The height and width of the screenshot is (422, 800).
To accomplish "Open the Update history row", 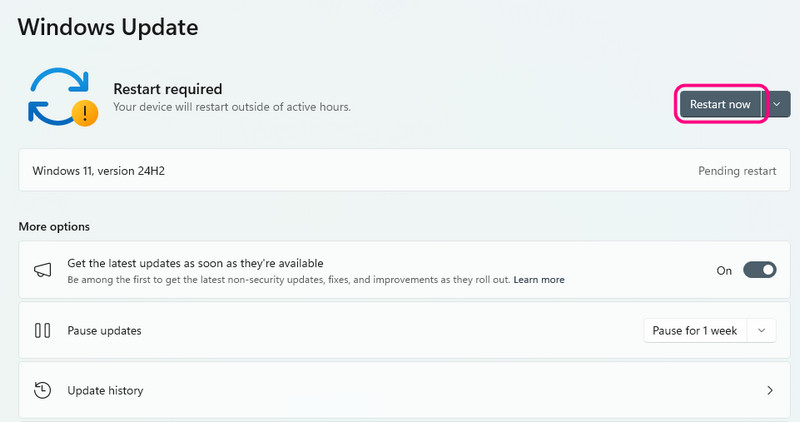I will (400, 390).
